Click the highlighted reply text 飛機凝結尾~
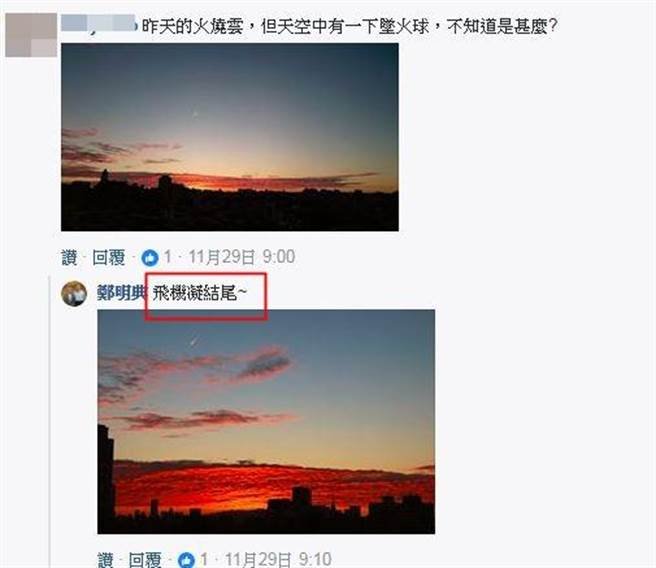 tap(200, 293)
